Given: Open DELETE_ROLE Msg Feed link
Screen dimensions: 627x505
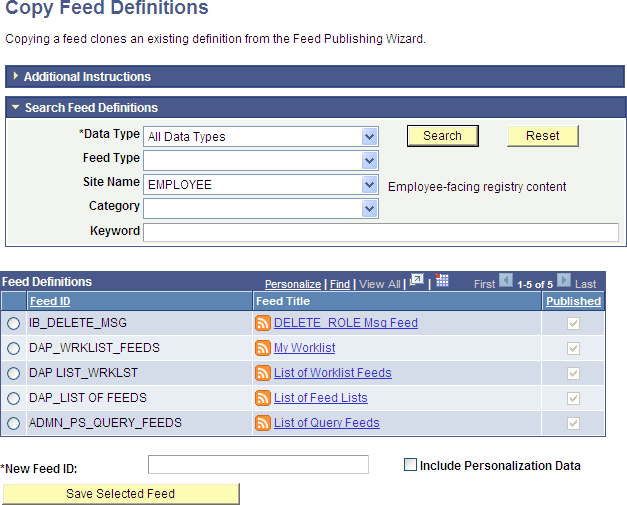Looking at the screenshot, I should (x=346, y=323).
